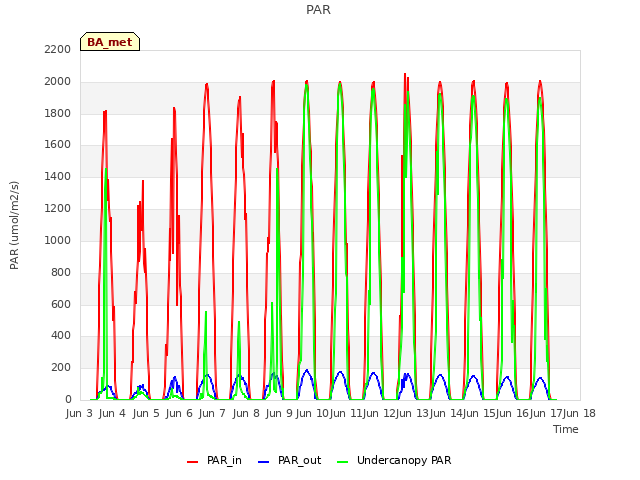
Task: Click the 600 y-axis tick label
Action: (x=61, y=304)
